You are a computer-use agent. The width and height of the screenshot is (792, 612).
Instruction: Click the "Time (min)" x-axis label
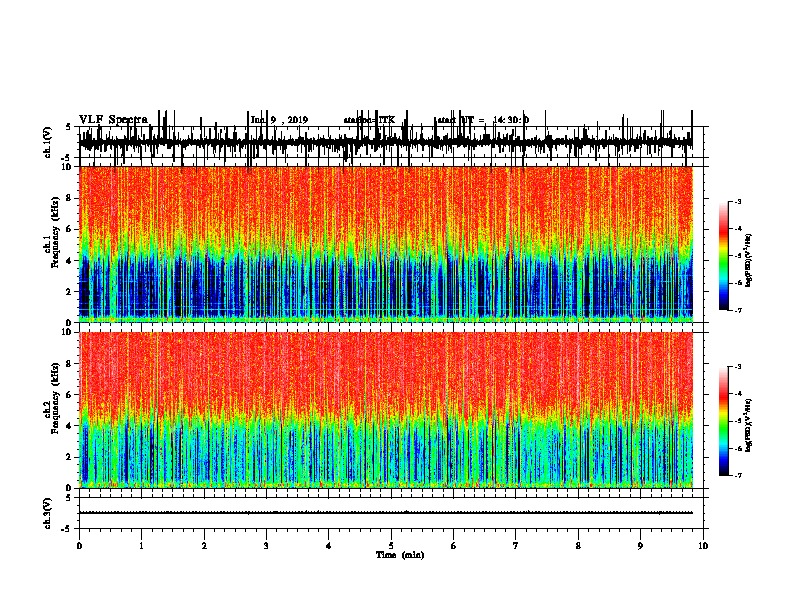tap(400, 555)
